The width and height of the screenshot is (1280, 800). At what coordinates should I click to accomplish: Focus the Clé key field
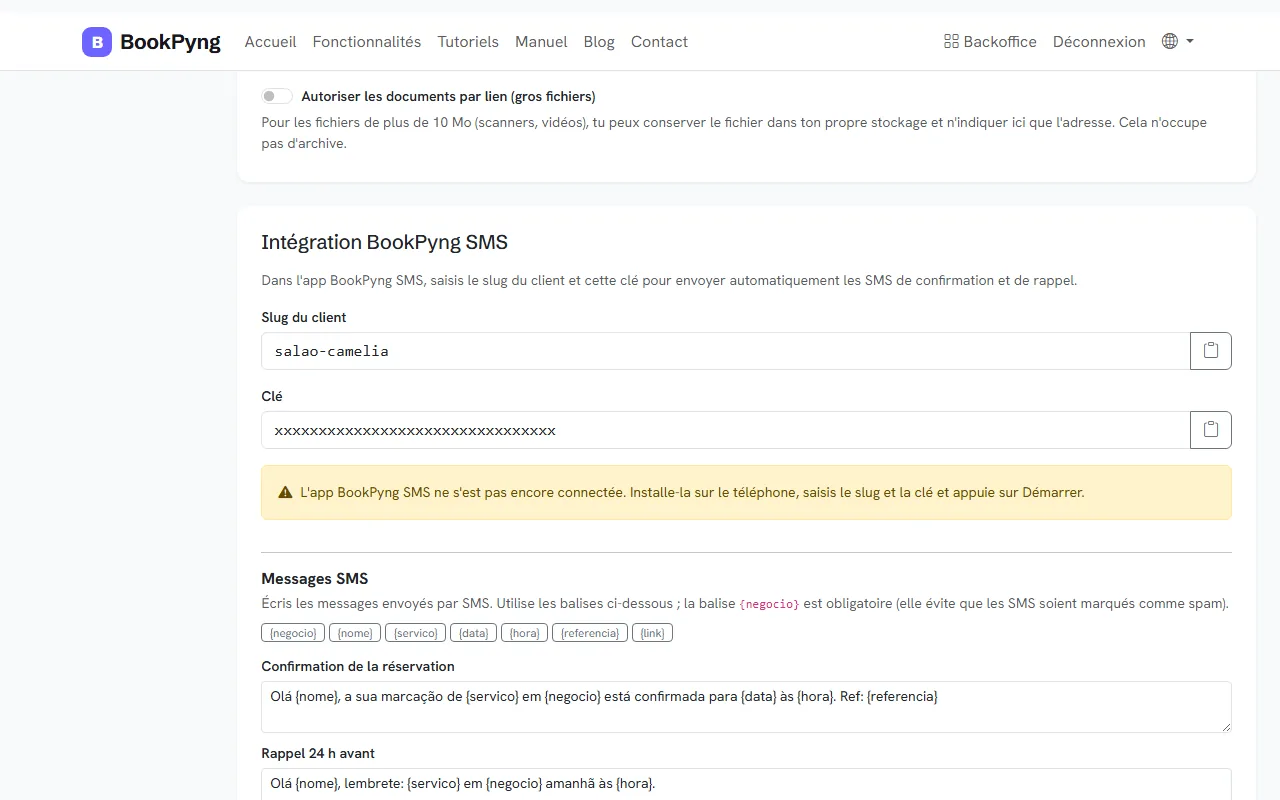point(726,430)
